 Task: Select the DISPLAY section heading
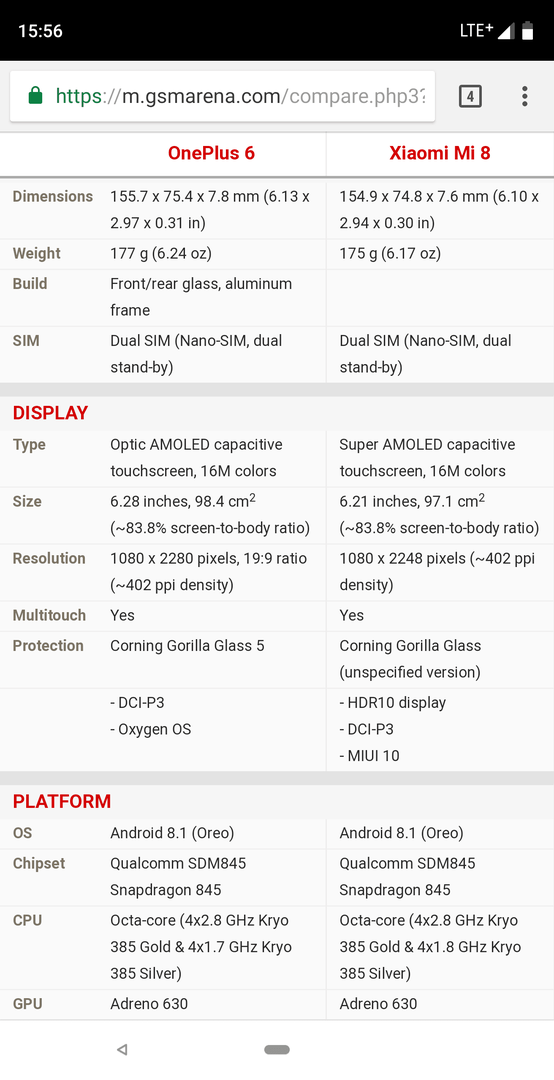tap(50, 413)
